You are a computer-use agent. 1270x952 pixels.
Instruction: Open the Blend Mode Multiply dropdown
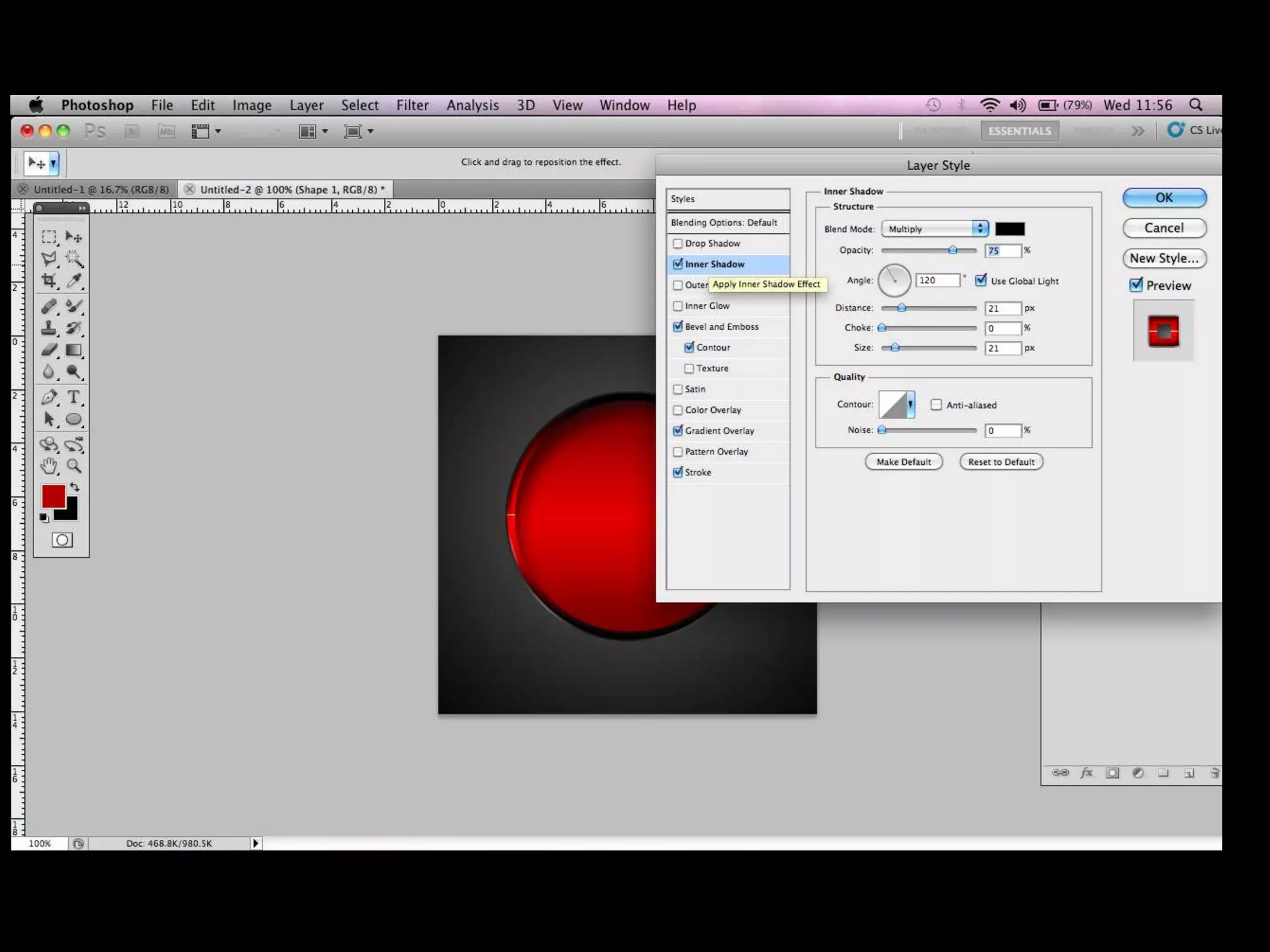[935, 229]
